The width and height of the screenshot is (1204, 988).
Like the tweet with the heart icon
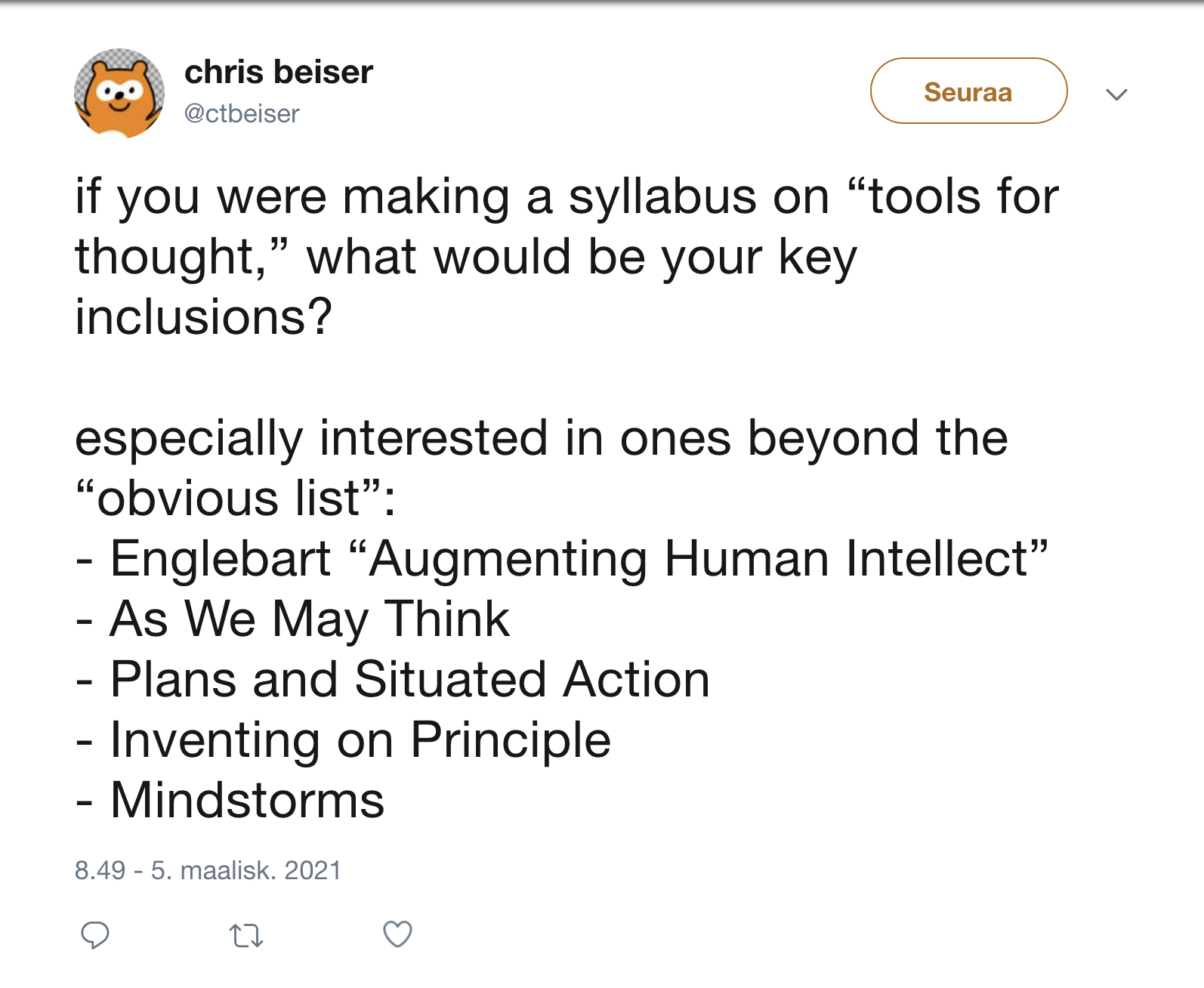click(x=397, y=934)
